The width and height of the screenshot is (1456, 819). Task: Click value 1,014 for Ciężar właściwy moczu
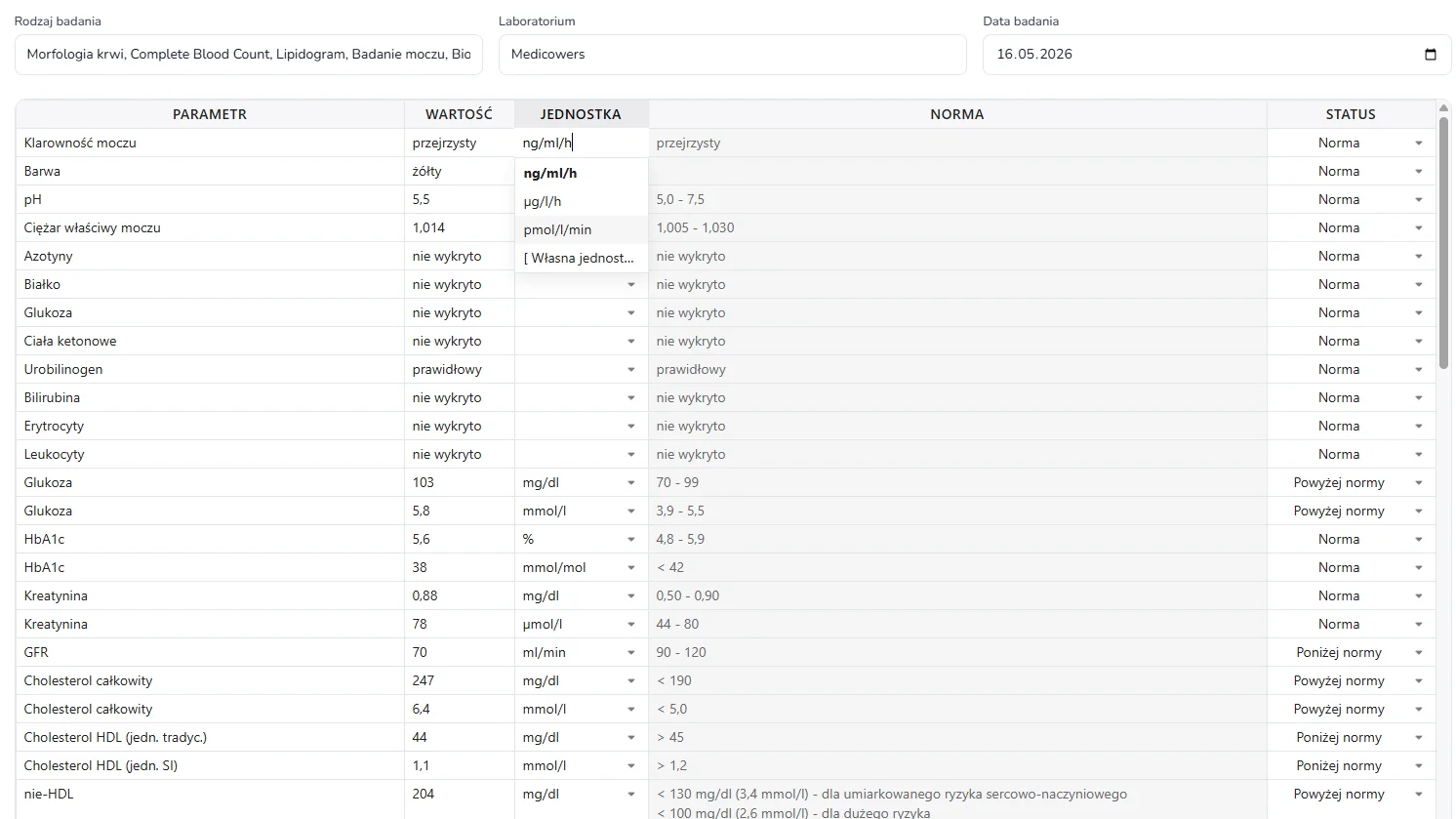(x=460, y=227)
